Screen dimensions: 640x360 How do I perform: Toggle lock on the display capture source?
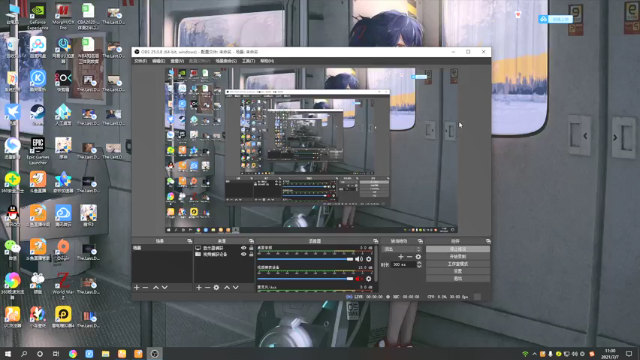251,248
